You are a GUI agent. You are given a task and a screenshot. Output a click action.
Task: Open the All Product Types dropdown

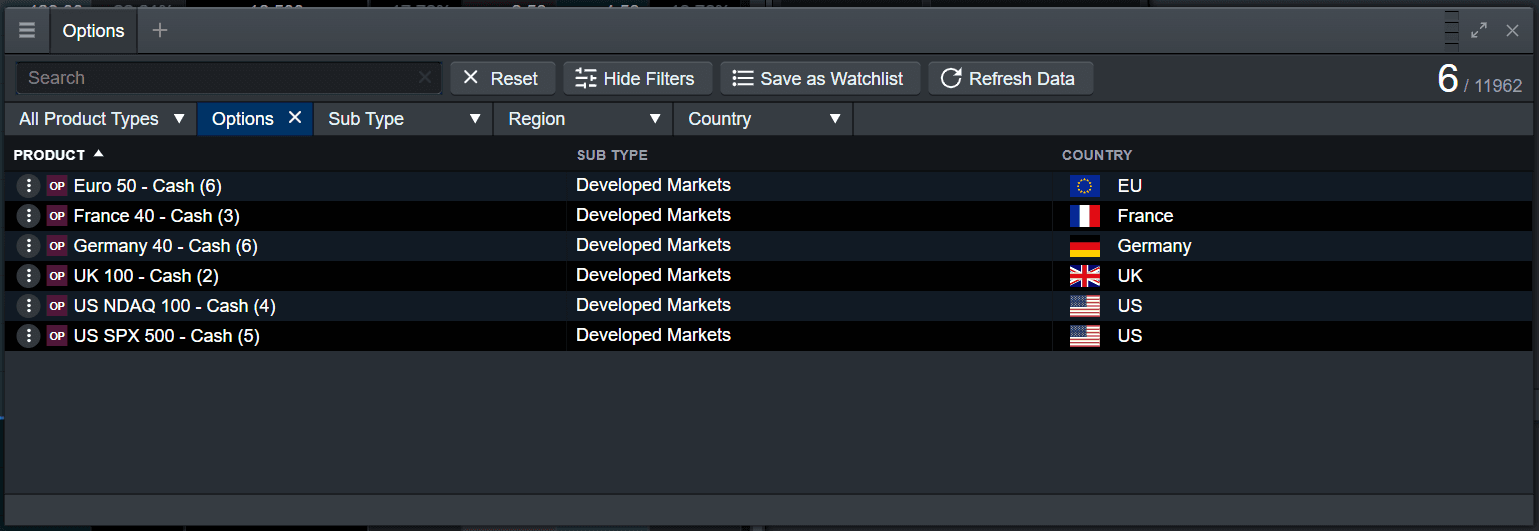pyautogui.click(x=101, y=119)
